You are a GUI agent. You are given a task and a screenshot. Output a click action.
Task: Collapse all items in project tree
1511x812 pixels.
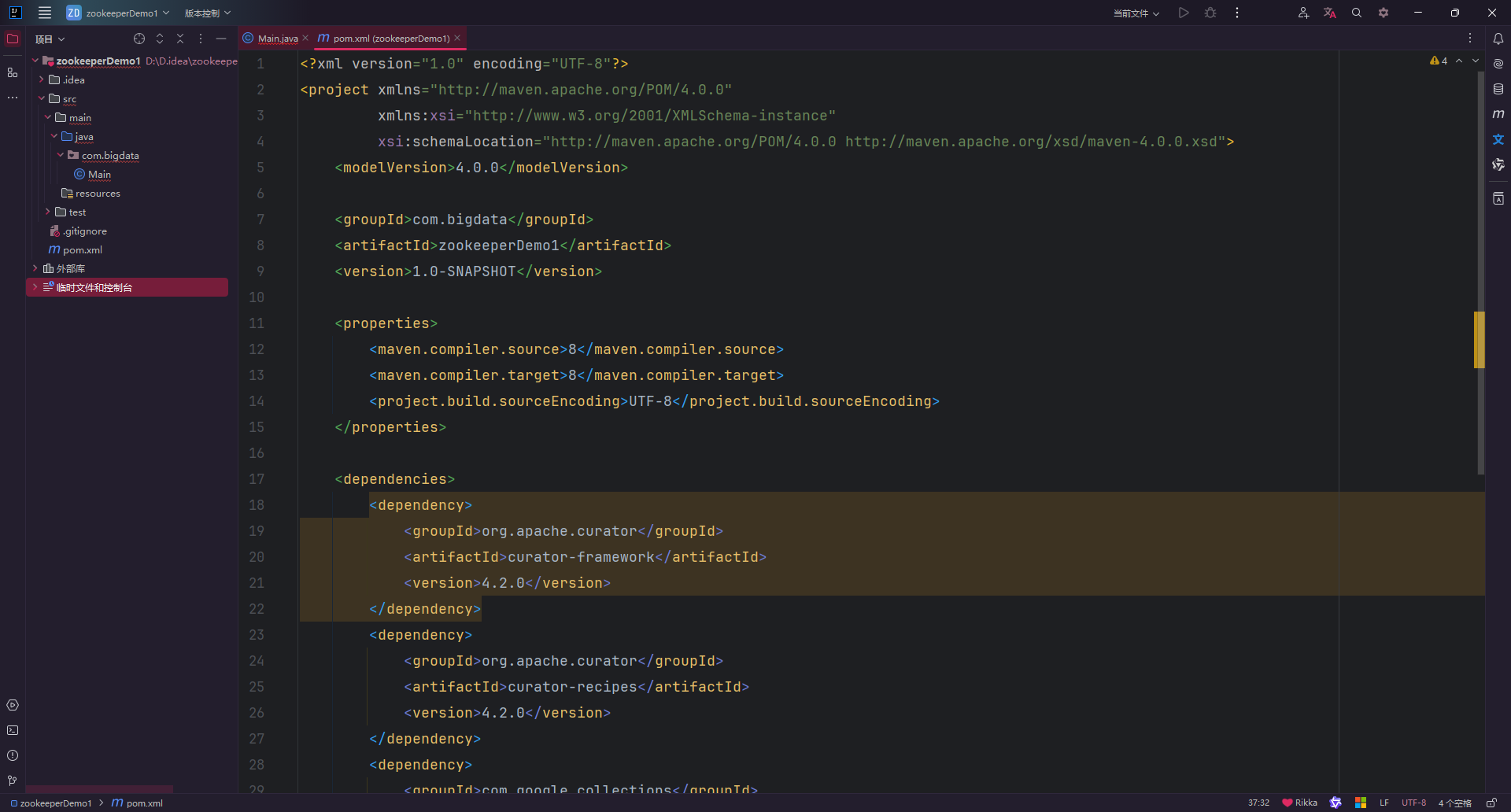pos(180,39)
